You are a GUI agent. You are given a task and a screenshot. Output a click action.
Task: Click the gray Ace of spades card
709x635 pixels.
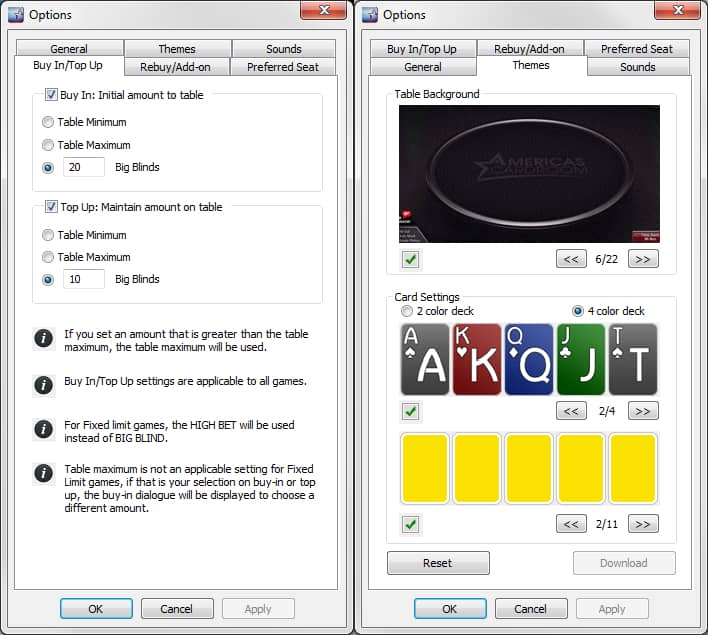pos(425,359)
